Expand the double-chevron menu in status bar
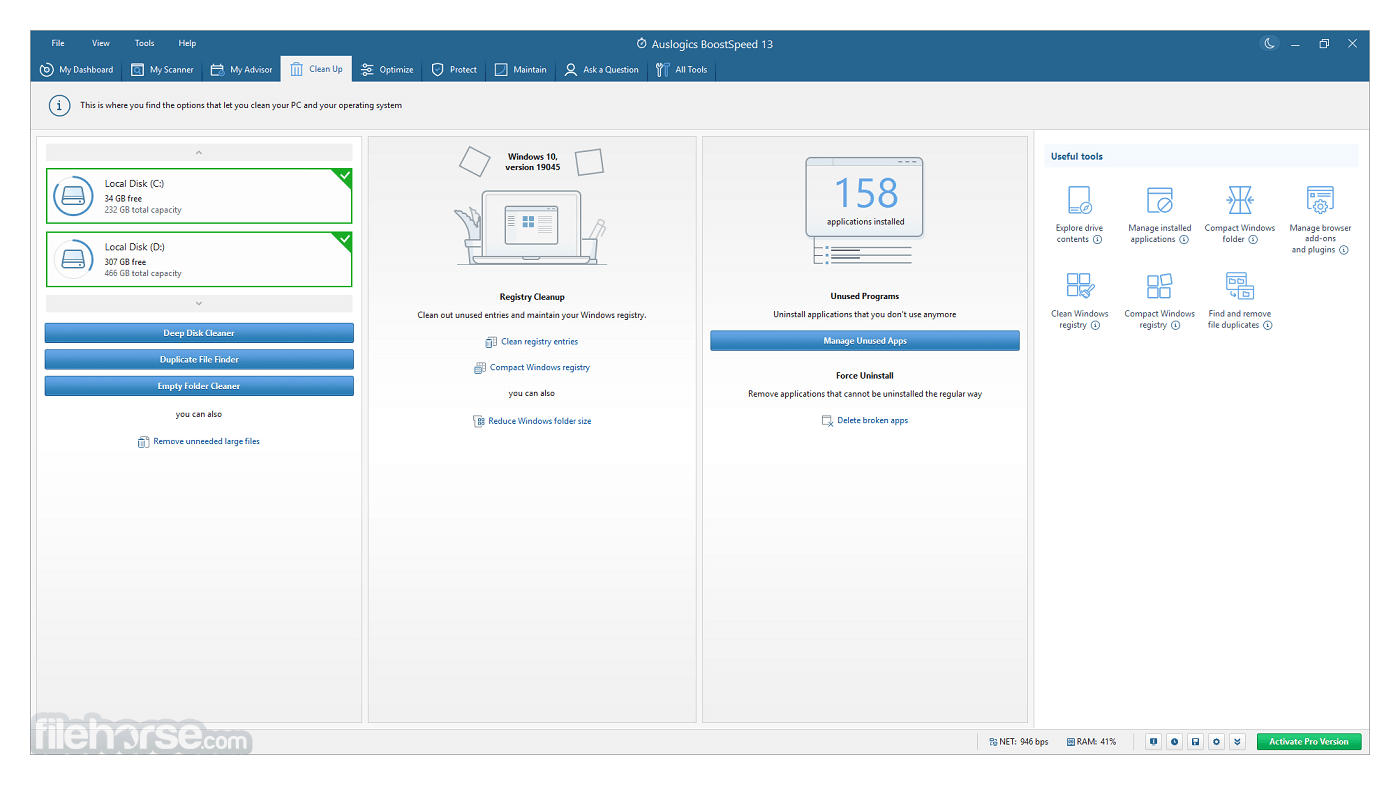The height and width of the screenshot is (785, 1400). point(1237,742)
